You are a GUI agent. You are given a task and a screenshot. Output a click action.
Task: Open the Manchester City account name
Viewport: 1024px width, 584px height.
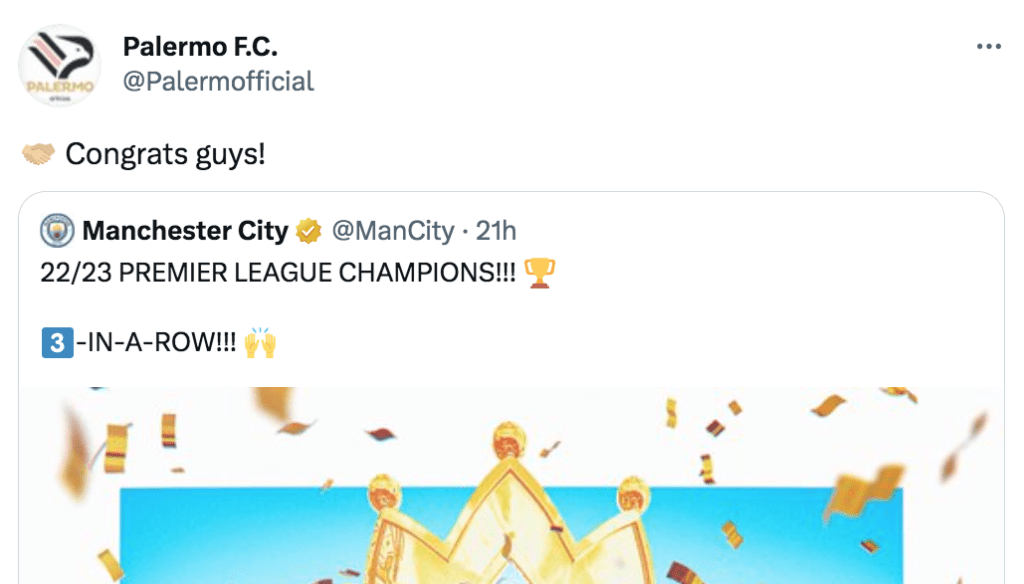pyautogui.click(x=185, y=232)
